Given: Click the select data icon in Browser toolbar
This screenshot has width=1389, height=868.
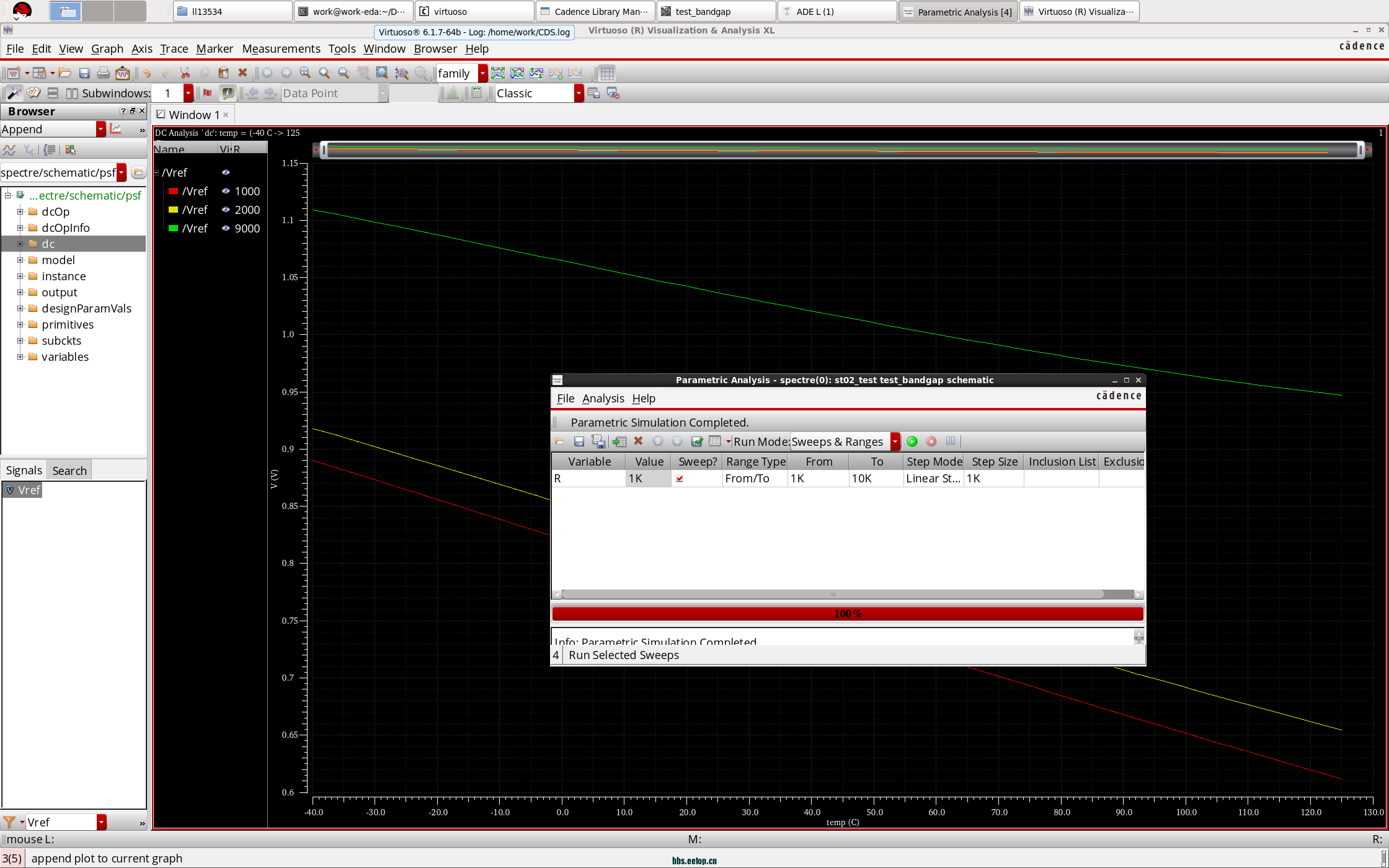Looking at the screenshot, I should pyautogui.click(x=70, y=149).
